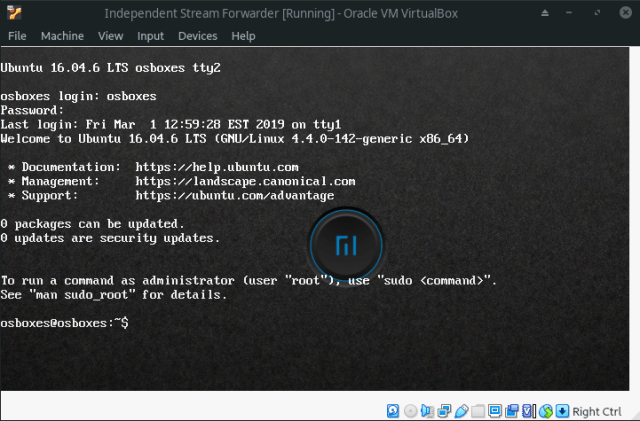Open the File menu
The image size is (640, 421).
pyautogui.click(x=17, y=36)
